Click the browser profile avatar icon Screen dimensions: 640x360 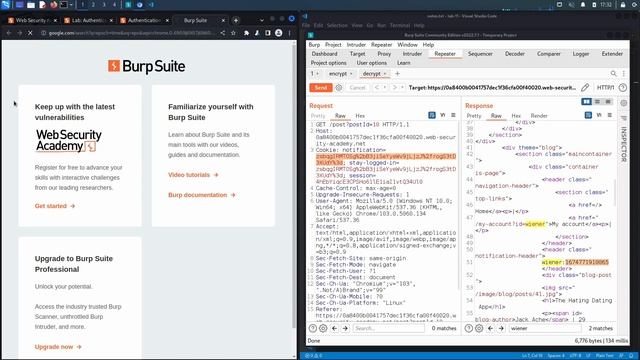tap(278, 33)
